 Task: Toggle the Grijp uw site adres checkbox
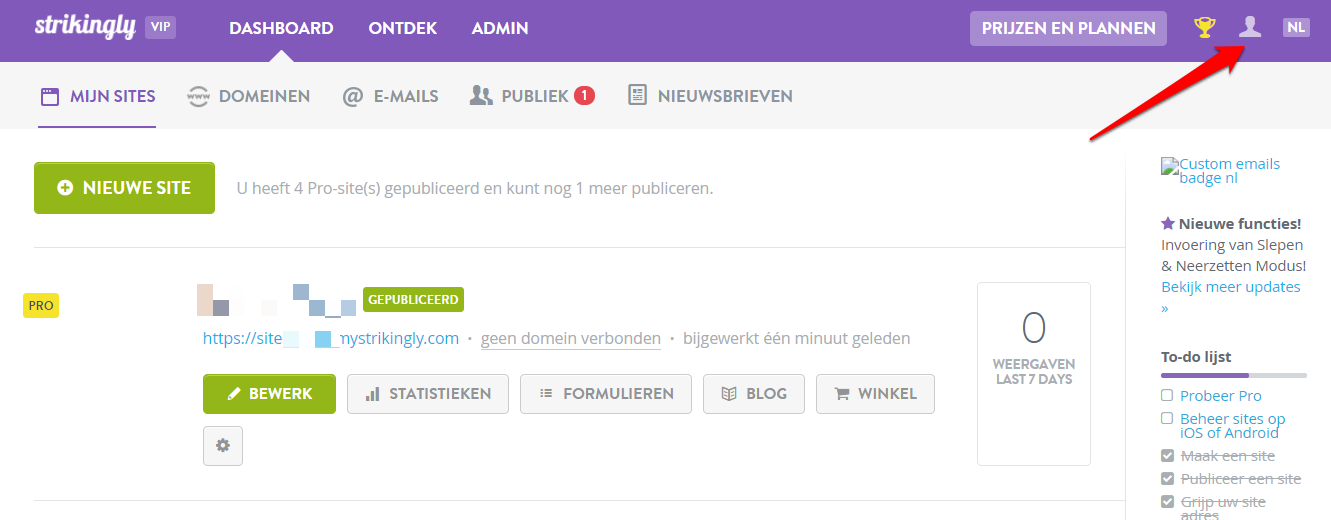click(1167, 501)
